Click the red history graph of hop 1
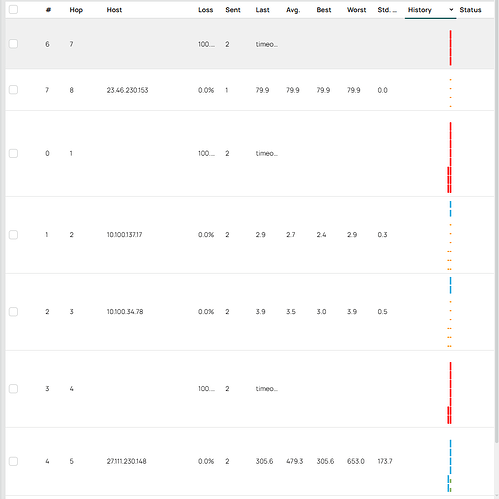 click(449, 157)
